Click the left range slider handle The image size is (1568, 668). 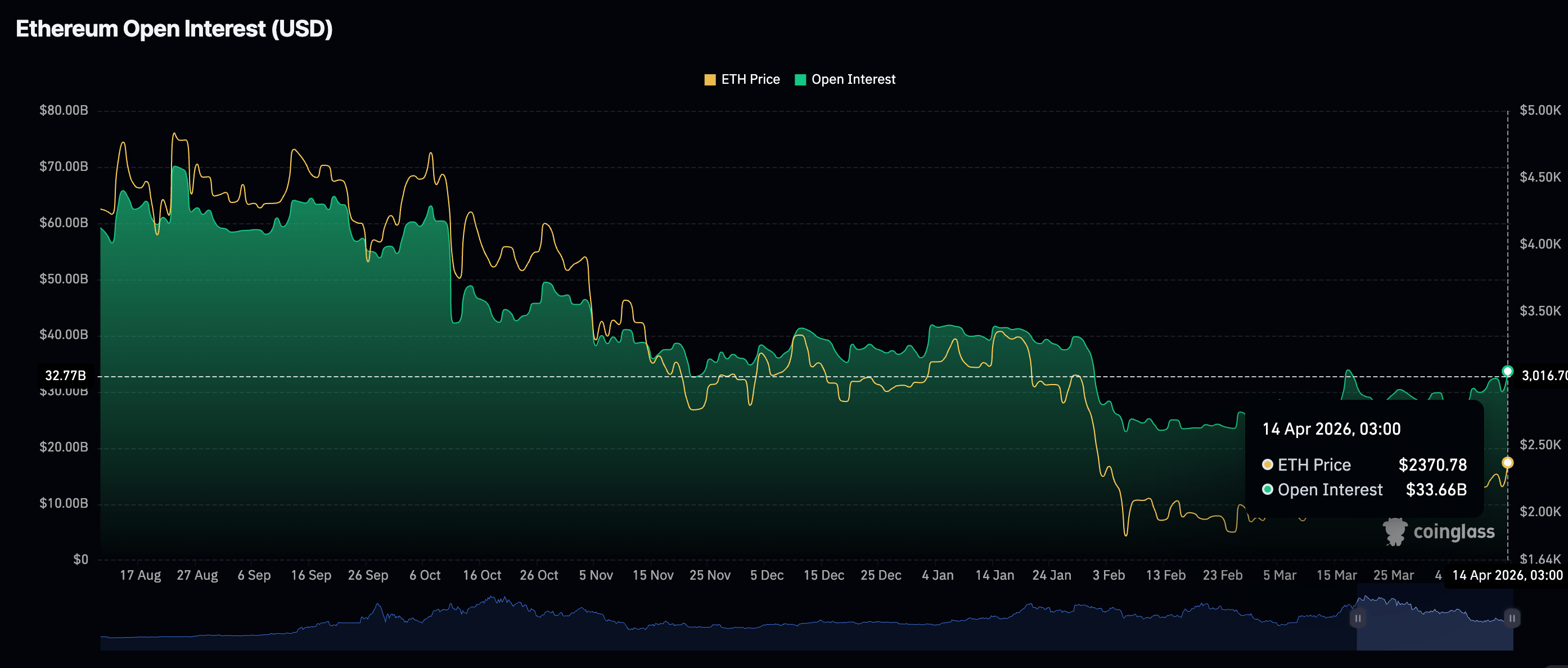coord(1358,618)
